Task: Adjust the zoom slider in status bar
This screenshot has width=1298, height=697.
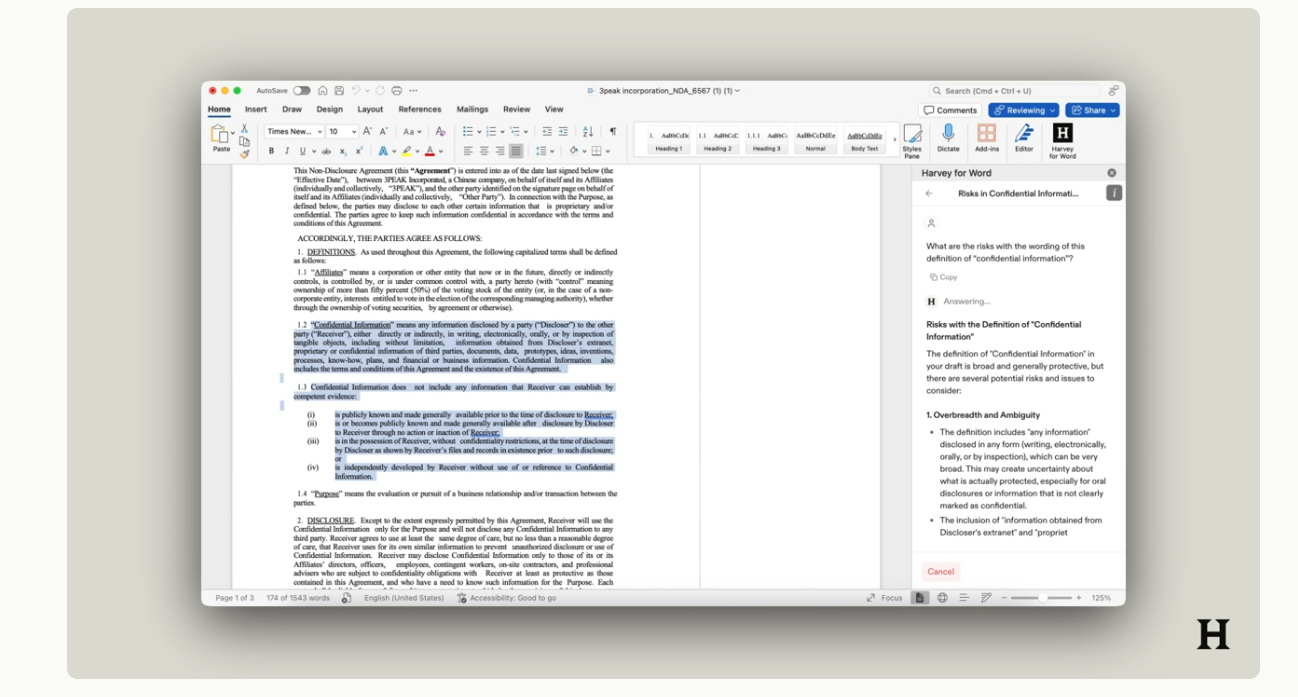Action: (x=1042, y=598)
